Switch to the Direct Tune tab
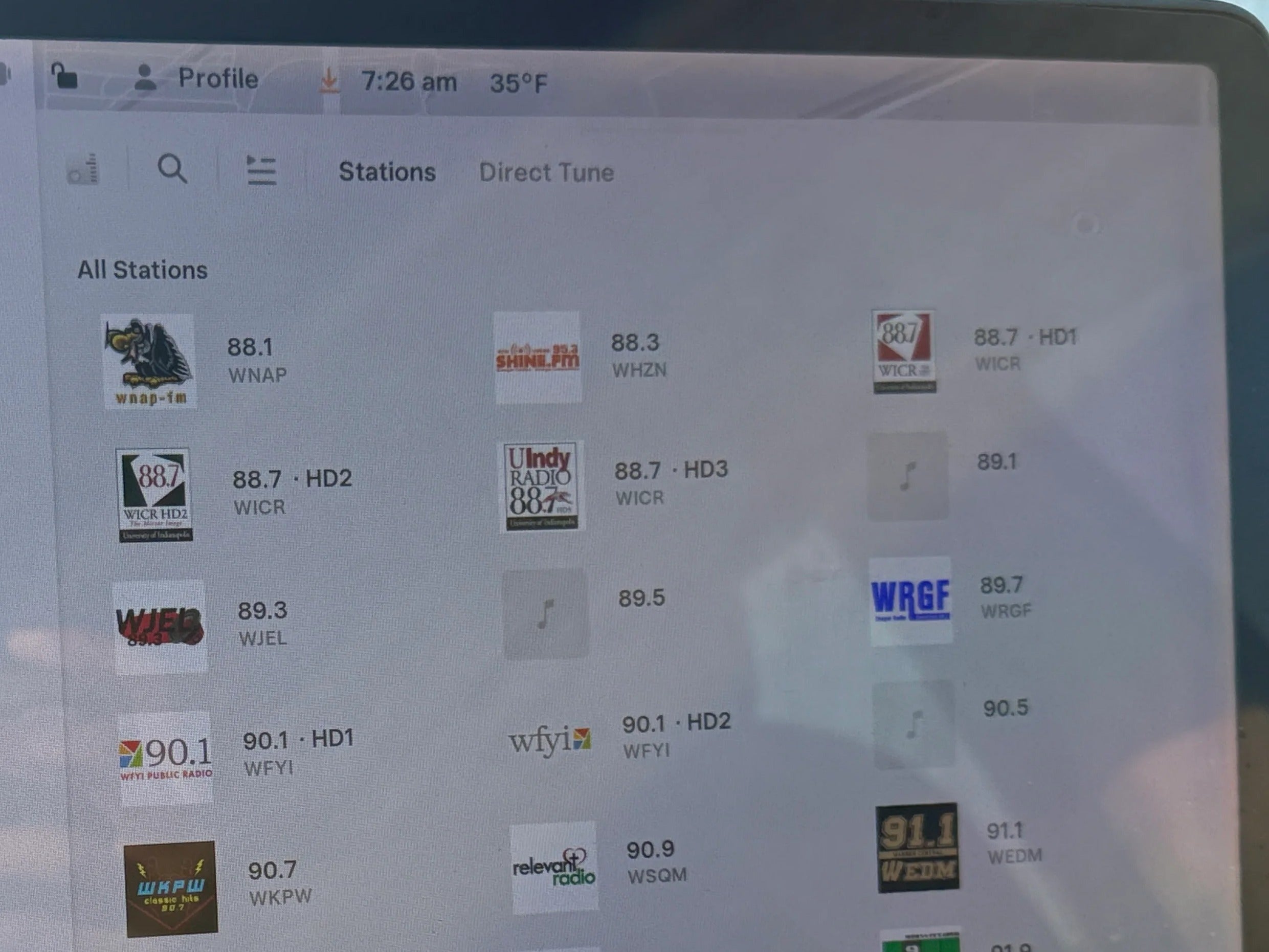 click(x=546, y=173)
